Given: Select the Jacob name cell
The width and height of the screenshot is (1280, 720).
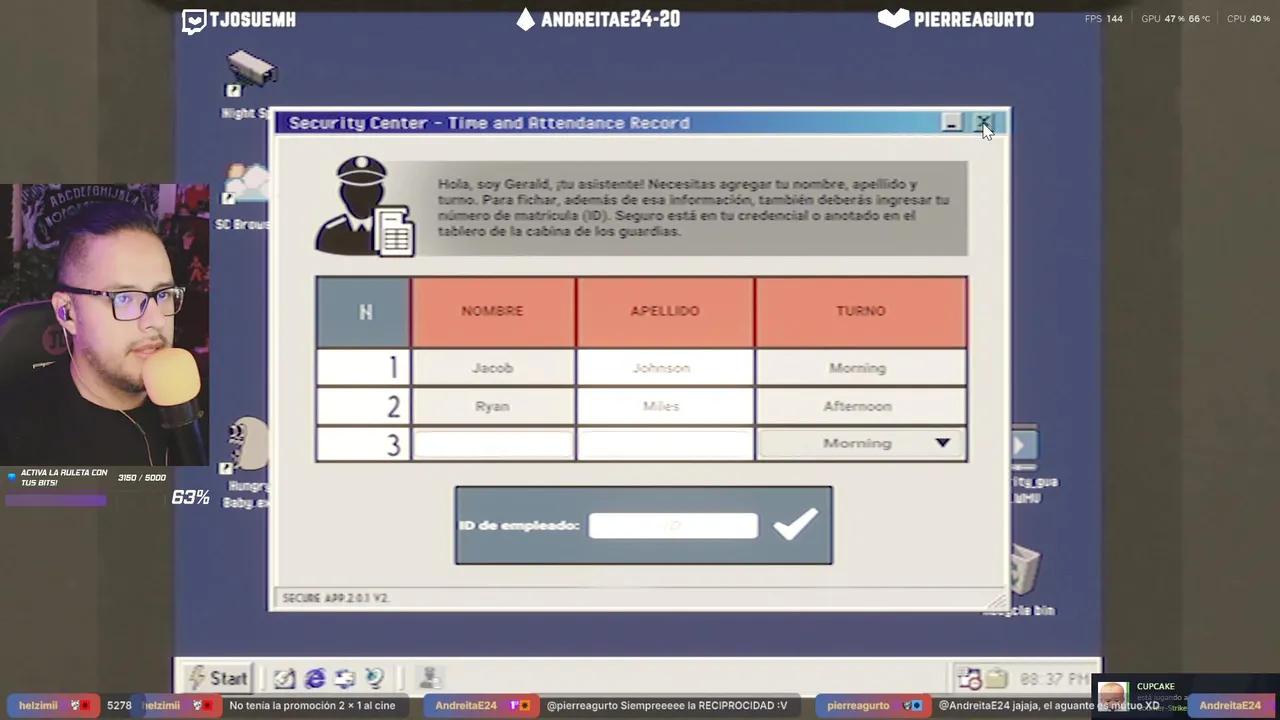Looking at the screenshot, I should tap(493, 368).
